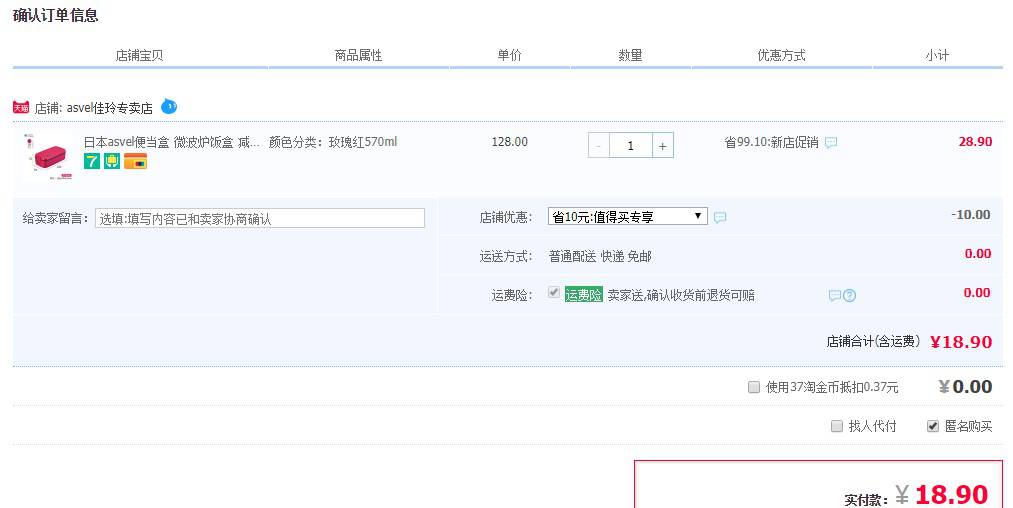Click the subtotal 28.90 value
This screenshot has width=1013, height=508.
click(976, 142)
